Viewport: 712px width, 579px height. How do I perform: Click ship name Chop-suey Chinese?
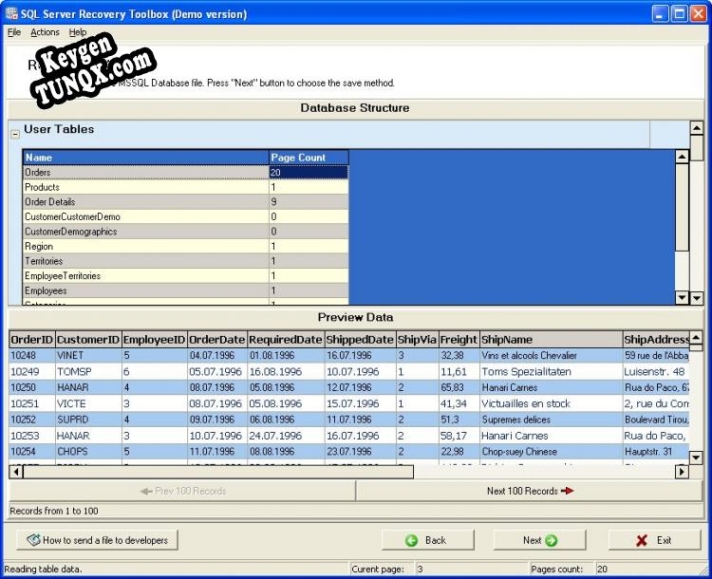pyautogui.click(x=551, y=451)
